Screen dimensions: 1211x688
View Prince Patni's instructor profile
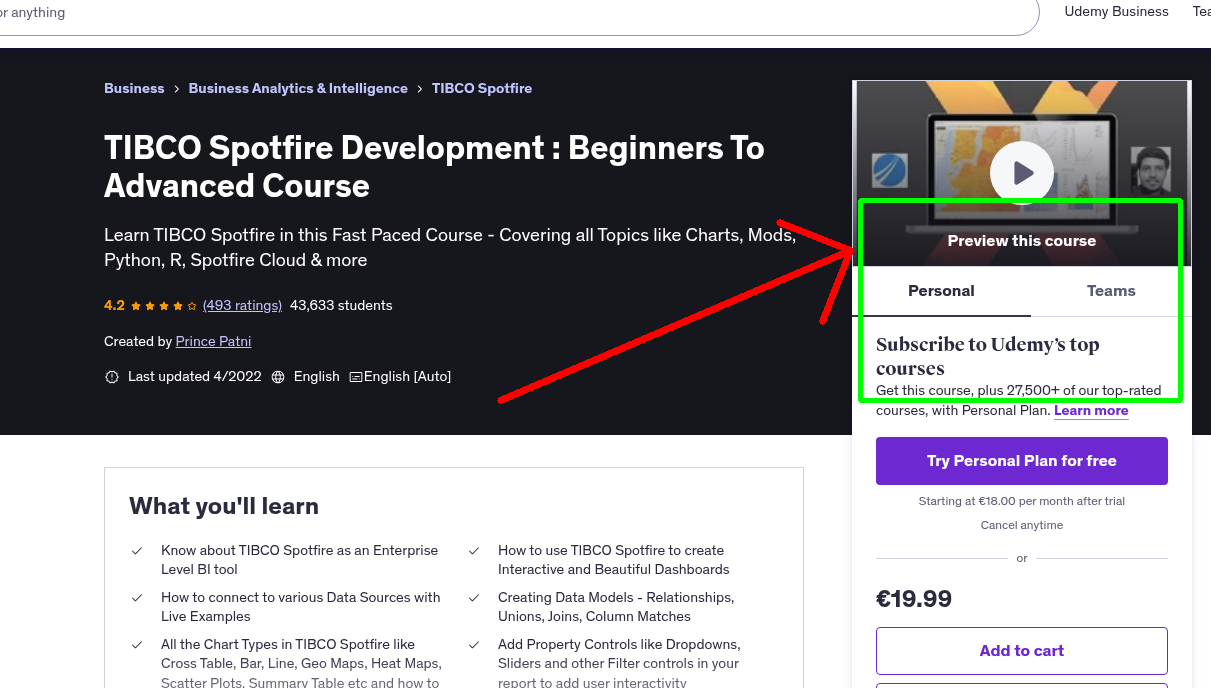tap(213, 341)
